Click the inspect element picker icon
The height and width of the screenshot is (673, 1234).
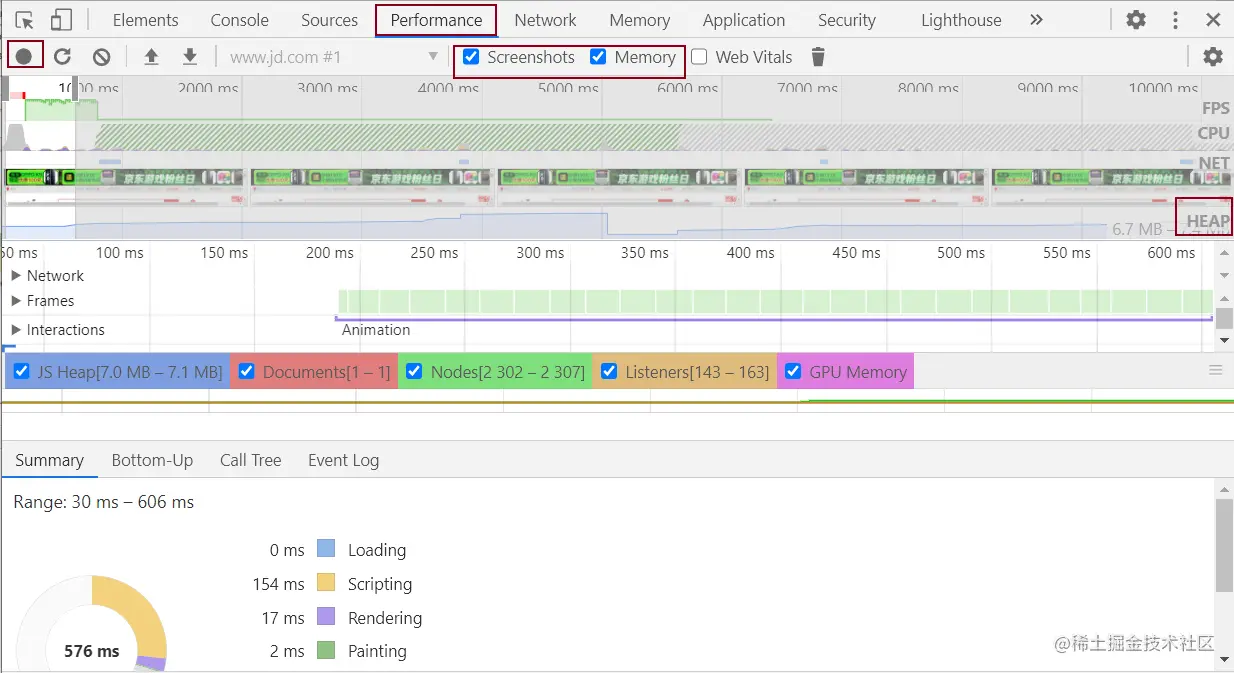coord(25,20)
